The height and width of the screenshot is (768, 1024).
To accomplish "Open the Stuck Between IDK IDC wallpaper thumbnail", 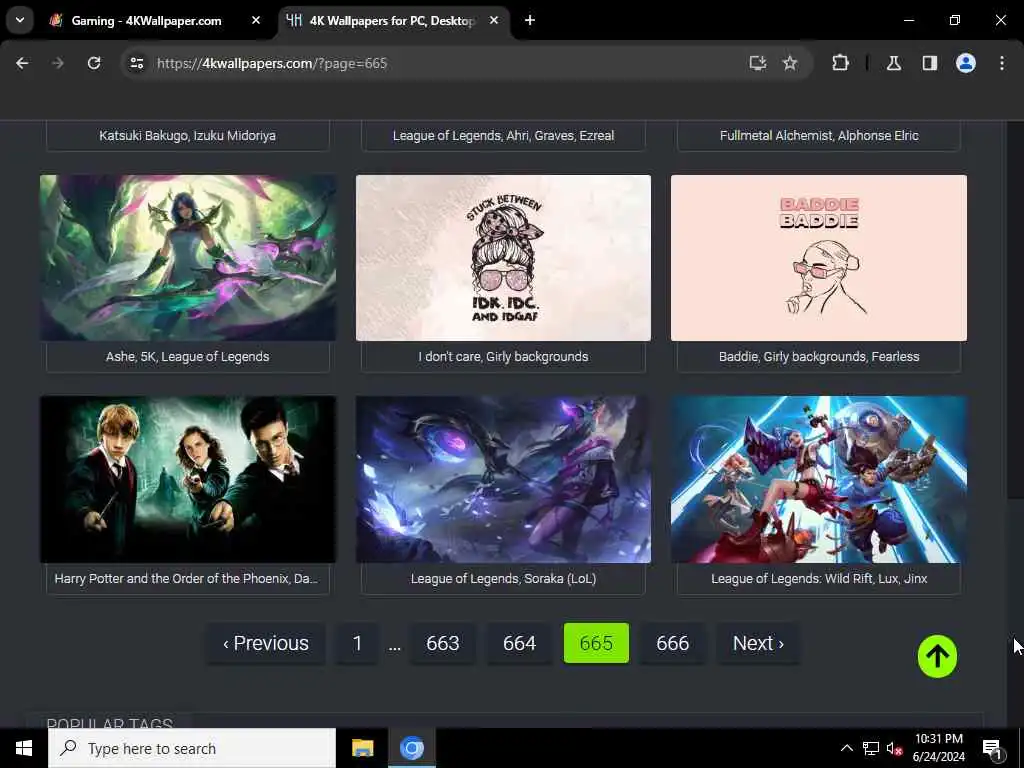I will (x=504, y=258).
